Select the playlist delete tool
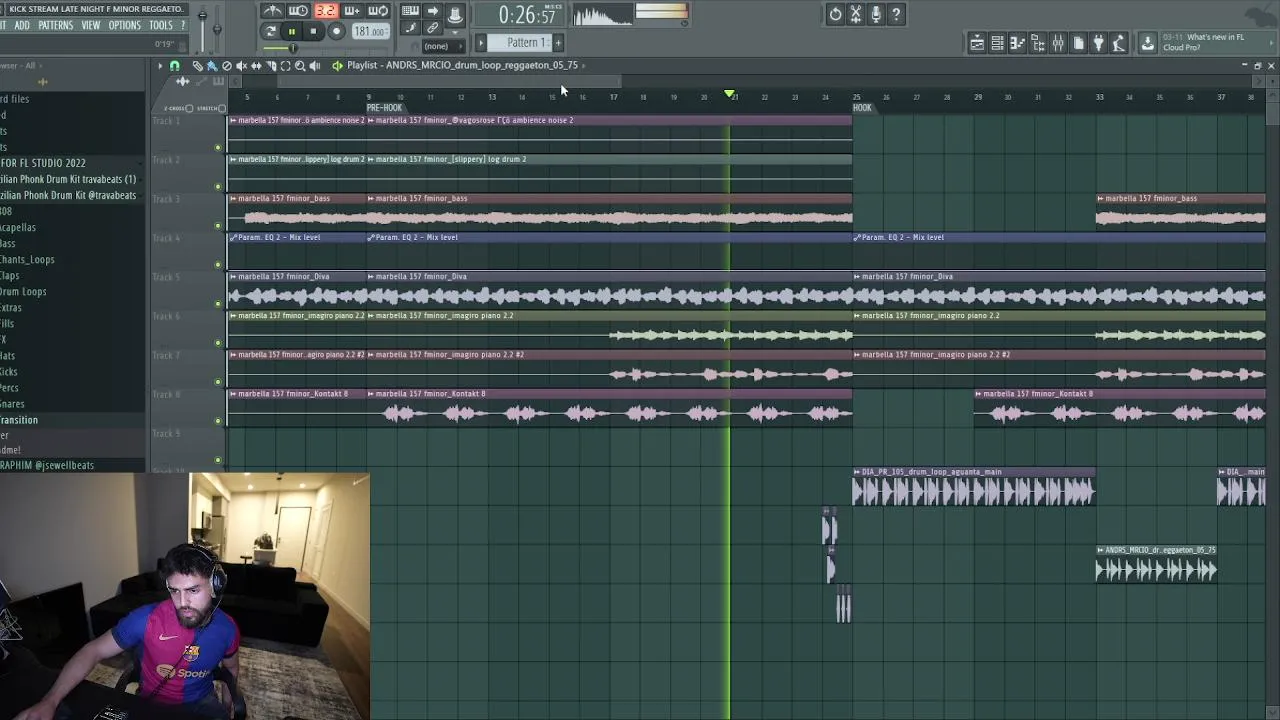Screen dimensions: 1280x720 227,66
